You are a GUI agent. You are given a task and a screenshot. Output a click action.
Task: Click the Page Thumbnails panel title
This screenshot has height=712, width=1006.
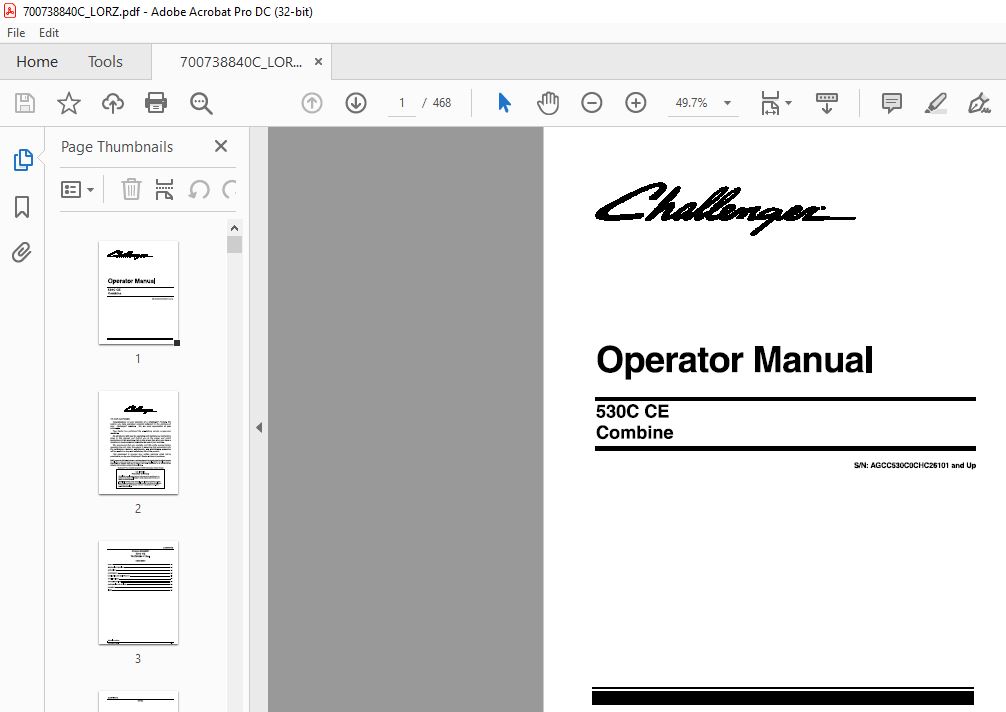tap(117, 147)
